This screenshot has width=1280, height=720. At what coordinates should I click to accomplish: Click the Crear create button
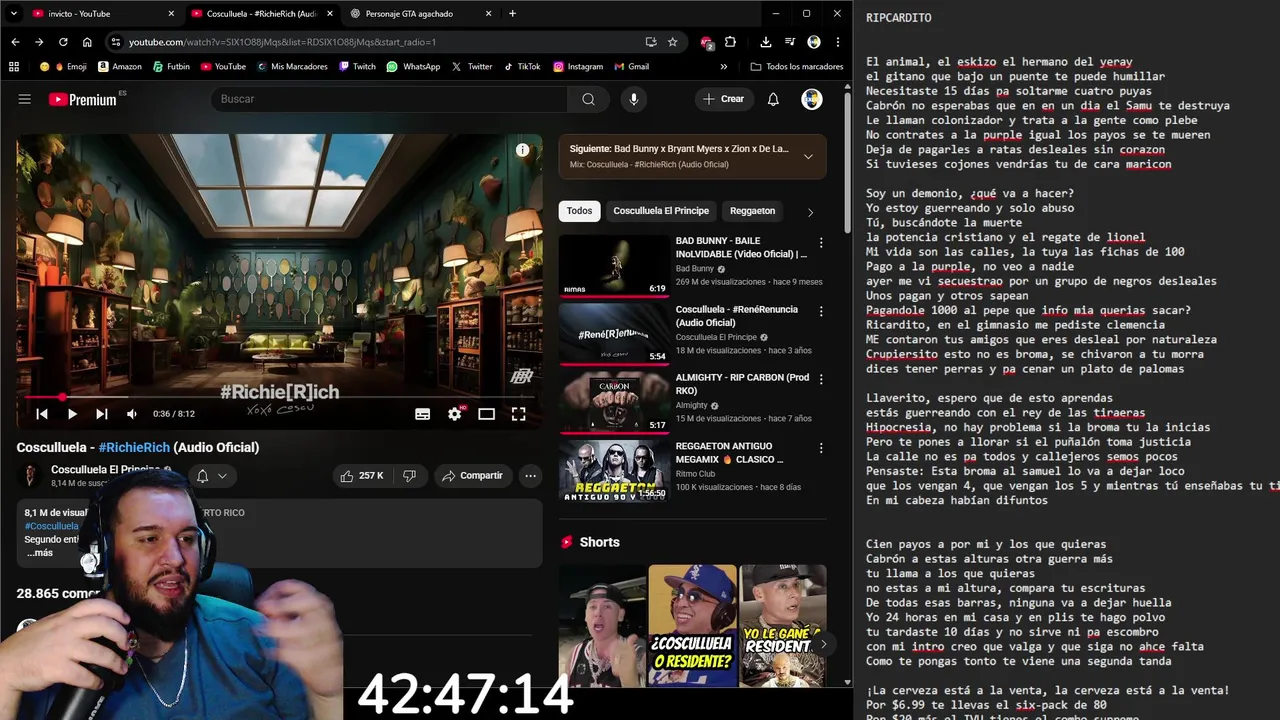[x=723, y=99]
